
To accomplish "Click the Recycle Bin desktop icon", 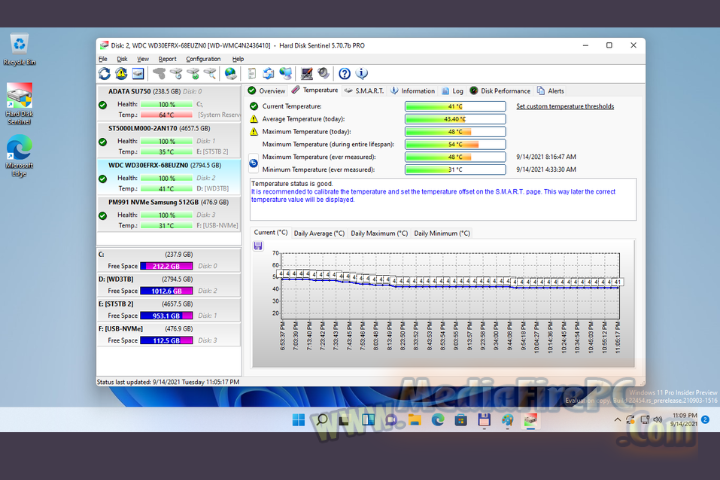I will (x=19, y=50).
